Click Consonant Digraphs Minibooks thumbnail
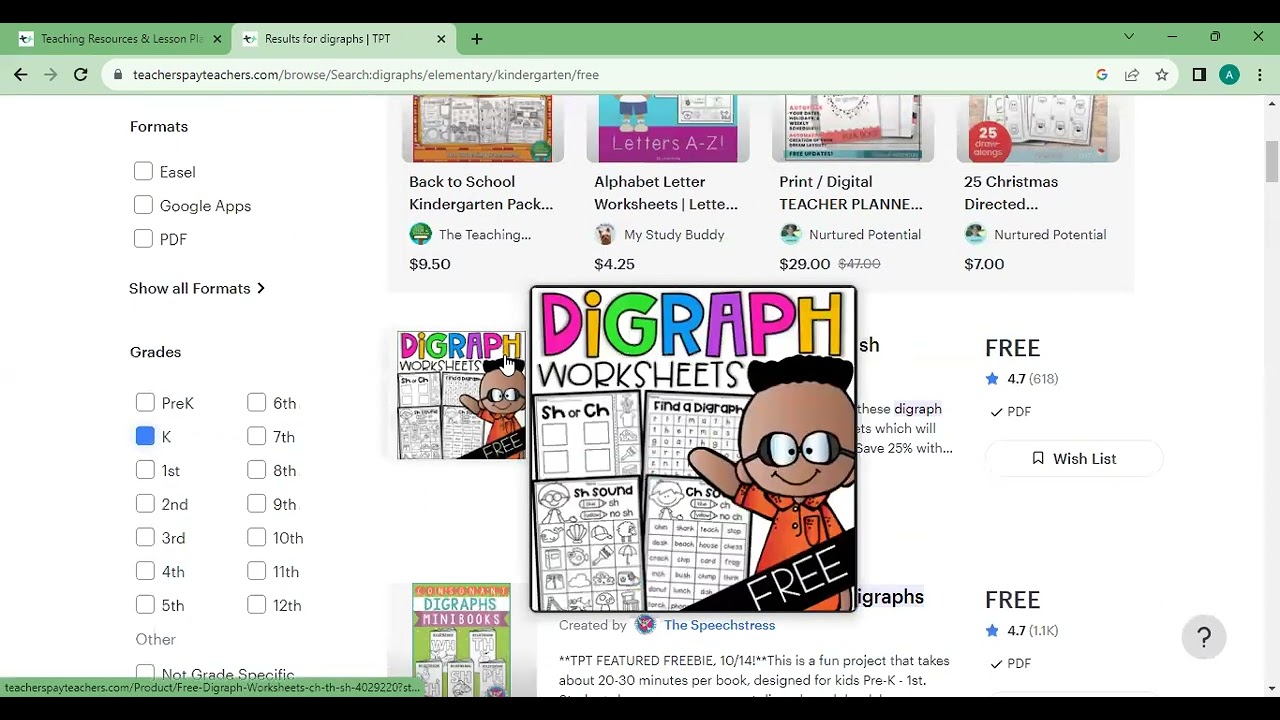Screen dimensions: 1280x720 click(x=461, y=640)
